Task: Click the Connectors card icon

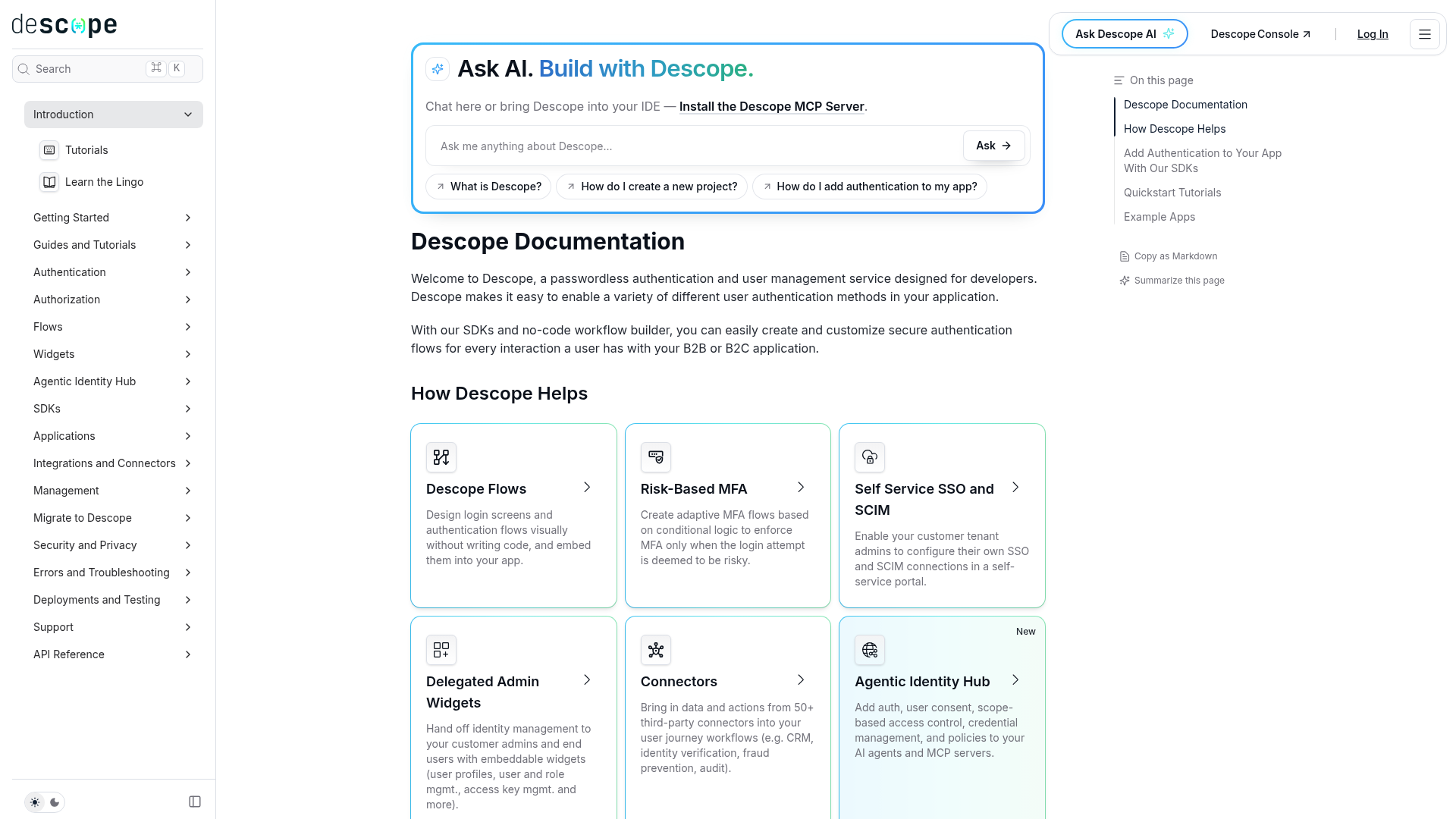Action: 656,650
